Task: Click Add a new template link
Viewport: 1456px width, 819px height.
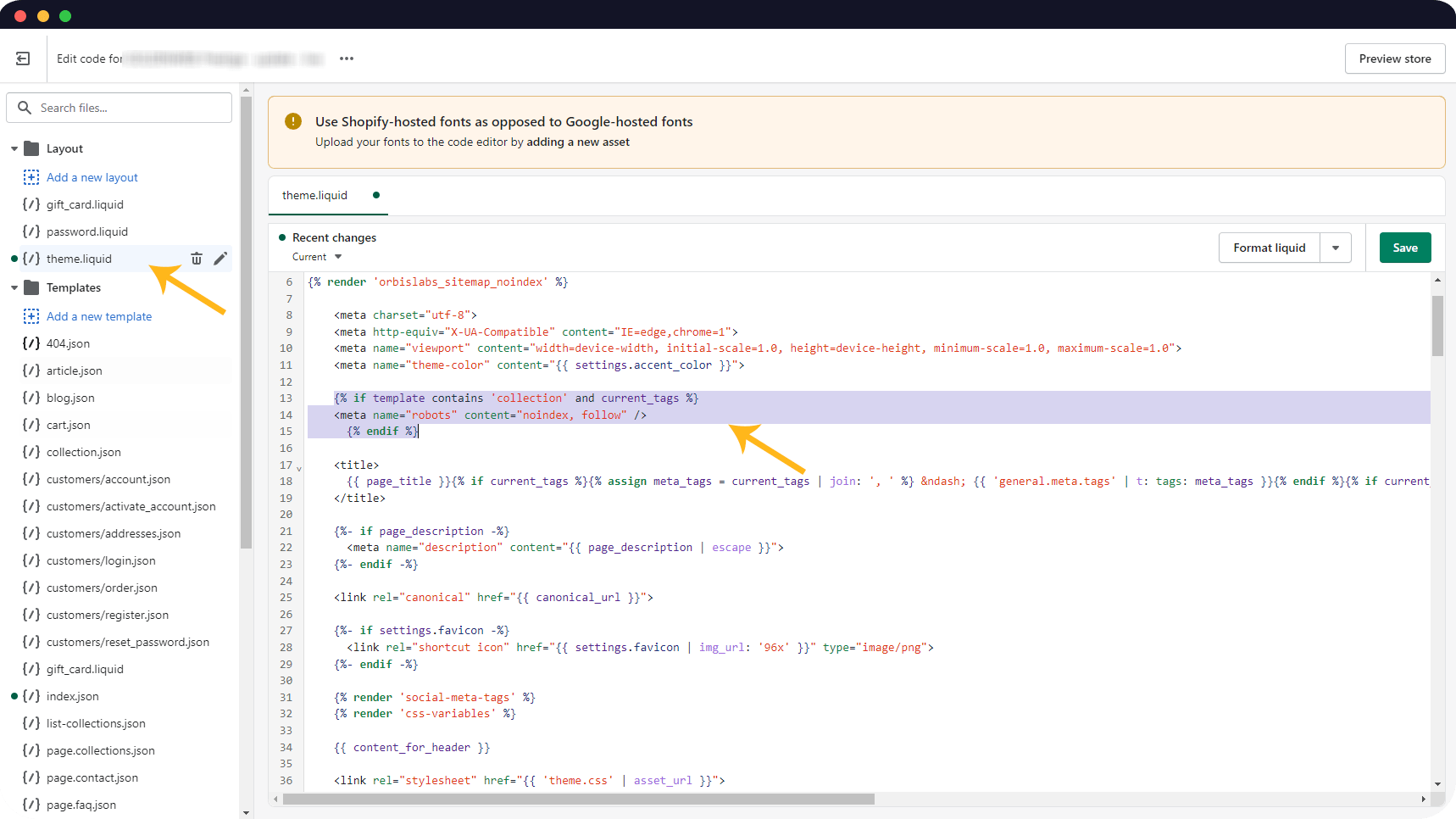Action: (x=99, y=316)
